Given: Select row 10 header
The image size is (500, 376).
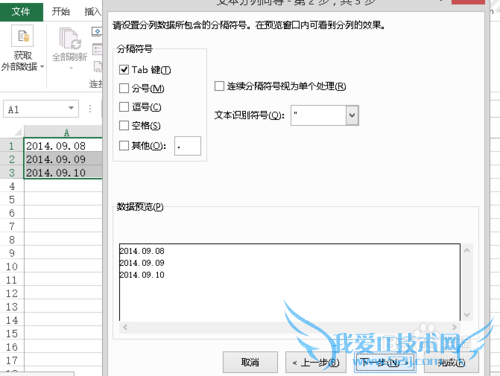Looking at the screenshot, I should pos(12,267).
